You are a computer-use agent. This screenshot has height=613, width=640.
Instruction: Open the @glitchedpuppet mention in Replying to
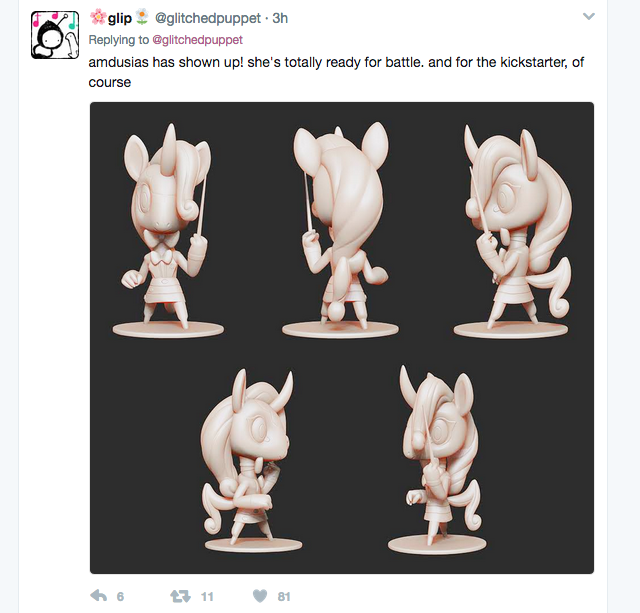pyautogui.click(x=198, y=40)
